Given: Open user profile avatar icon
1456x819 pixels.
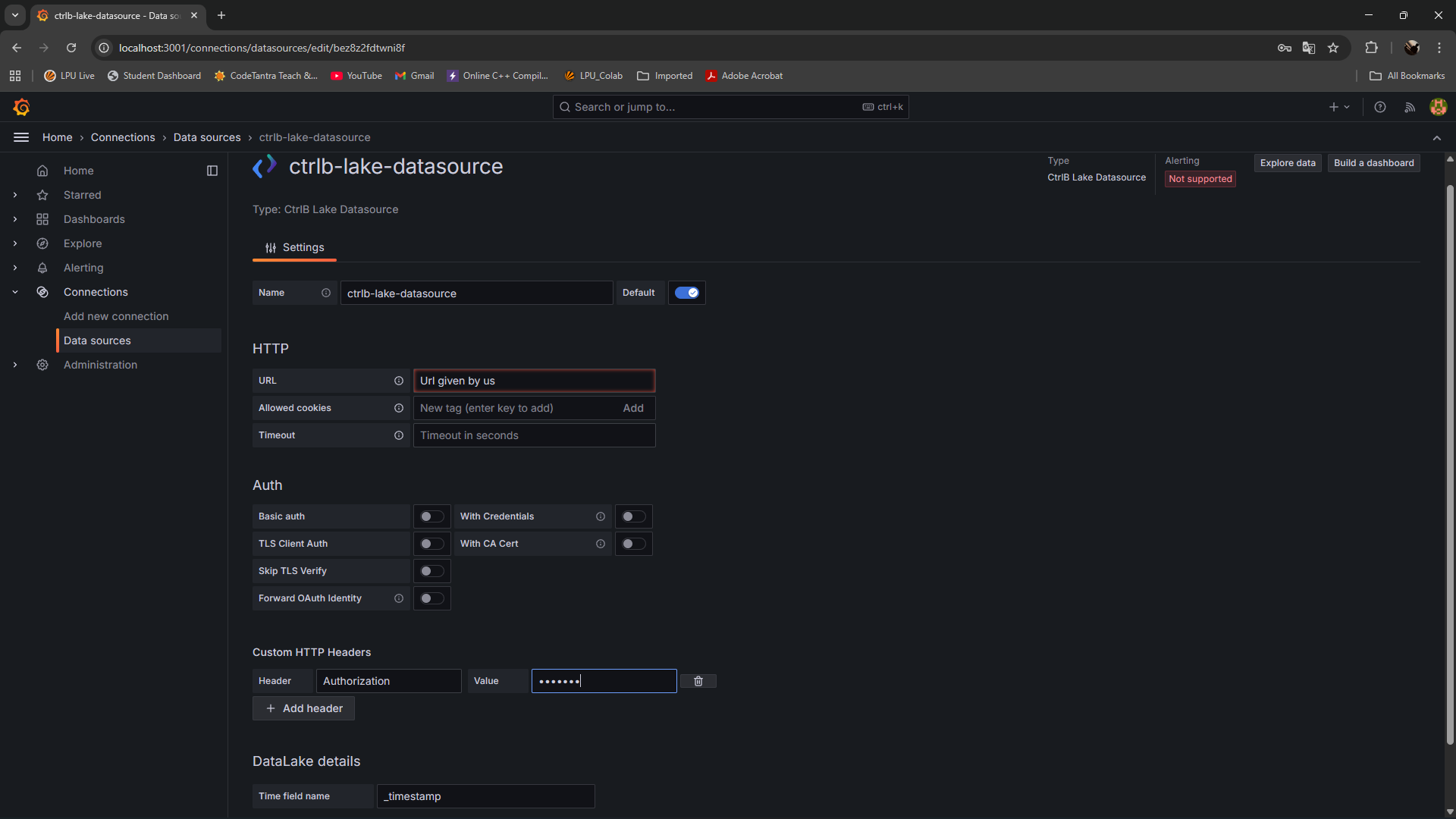Looking at the screenshot, I should tap(1438, 107).
